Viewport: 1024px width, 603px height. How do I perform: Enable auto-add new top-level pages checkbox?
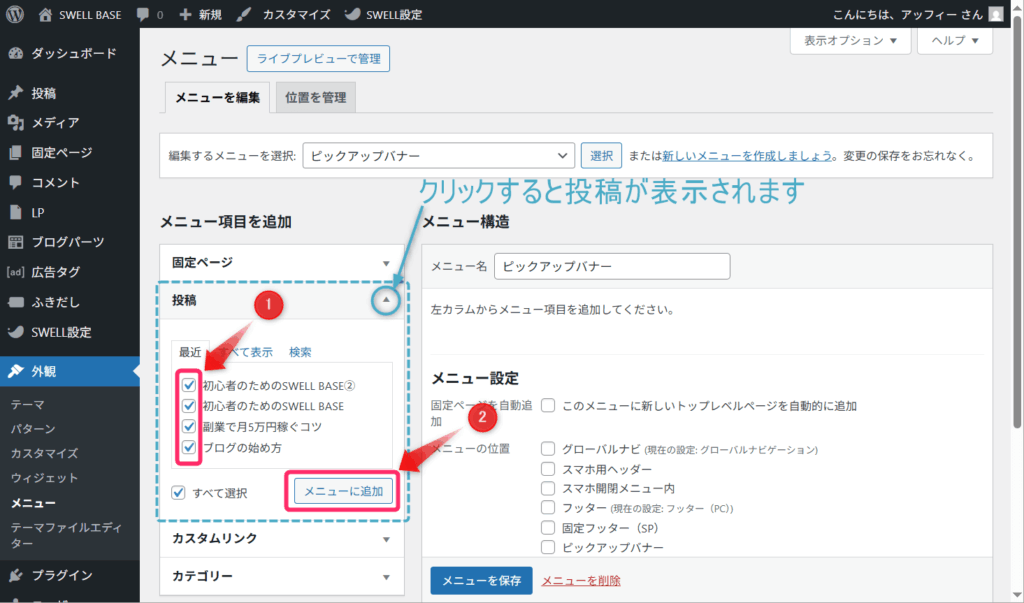(548, 406)
